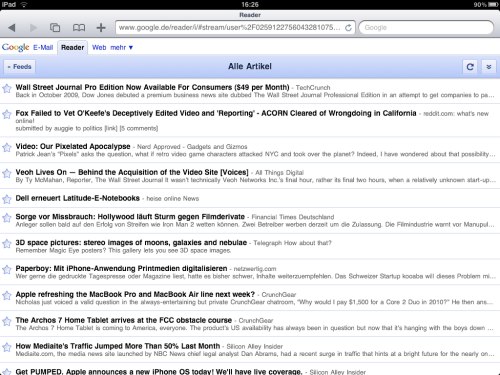Screen dimensions: 500x375
Task: Click the 'Alle Artikel' header title
Action: [250, 66]
